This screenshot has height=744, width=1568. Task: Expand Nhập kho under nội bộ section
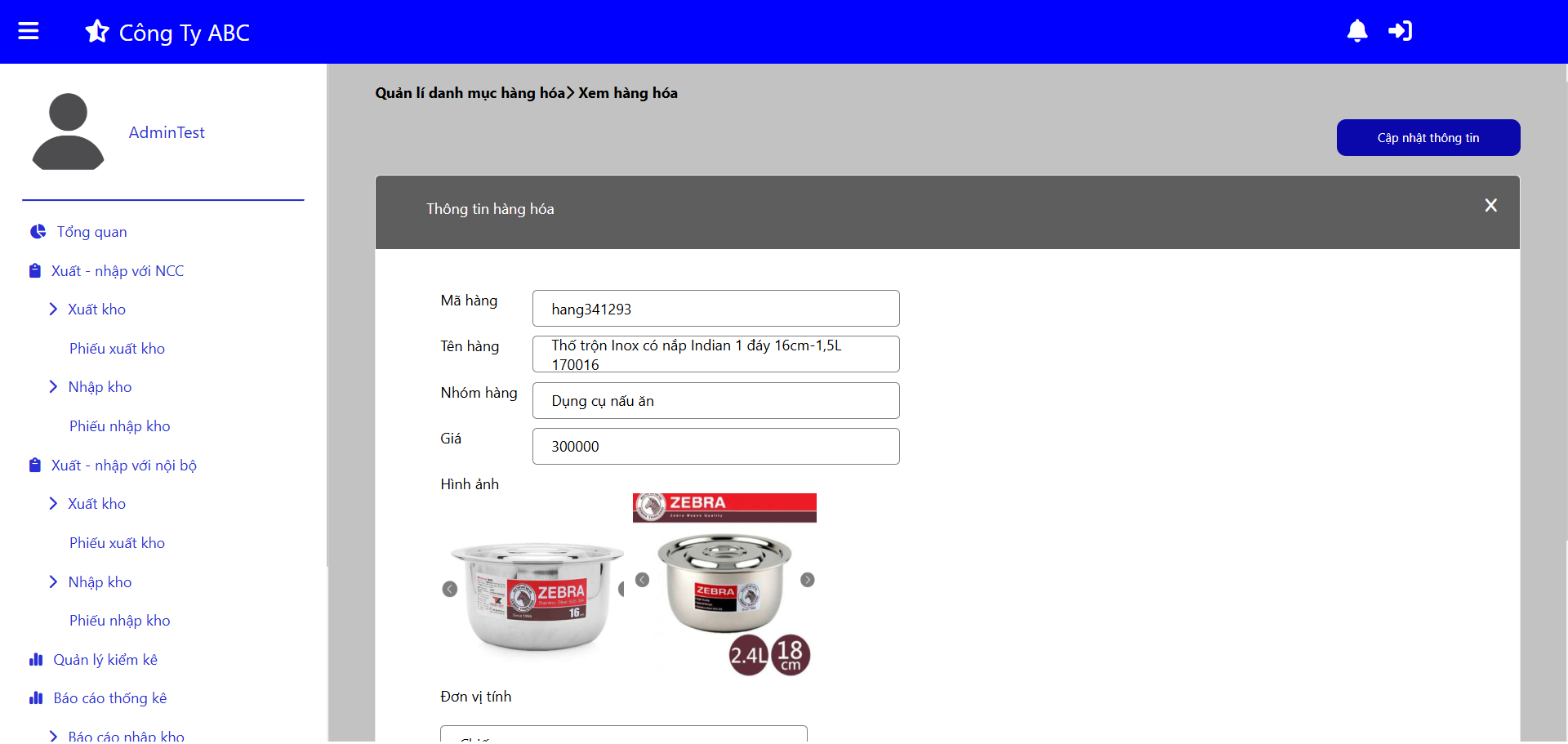53,582
